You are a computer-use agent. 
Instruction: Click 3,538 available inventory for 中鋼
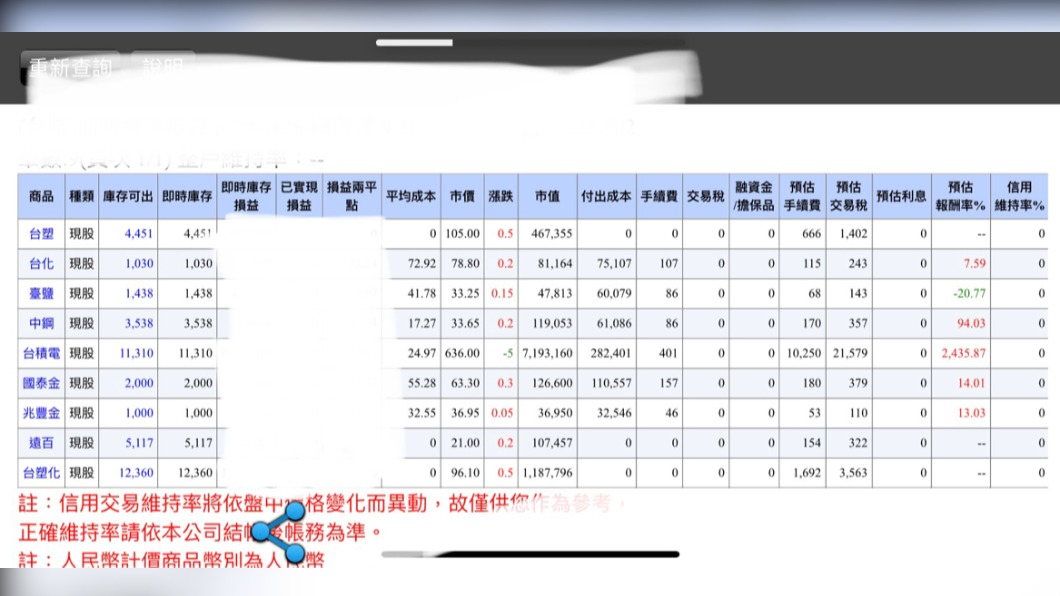pos(139,323)
